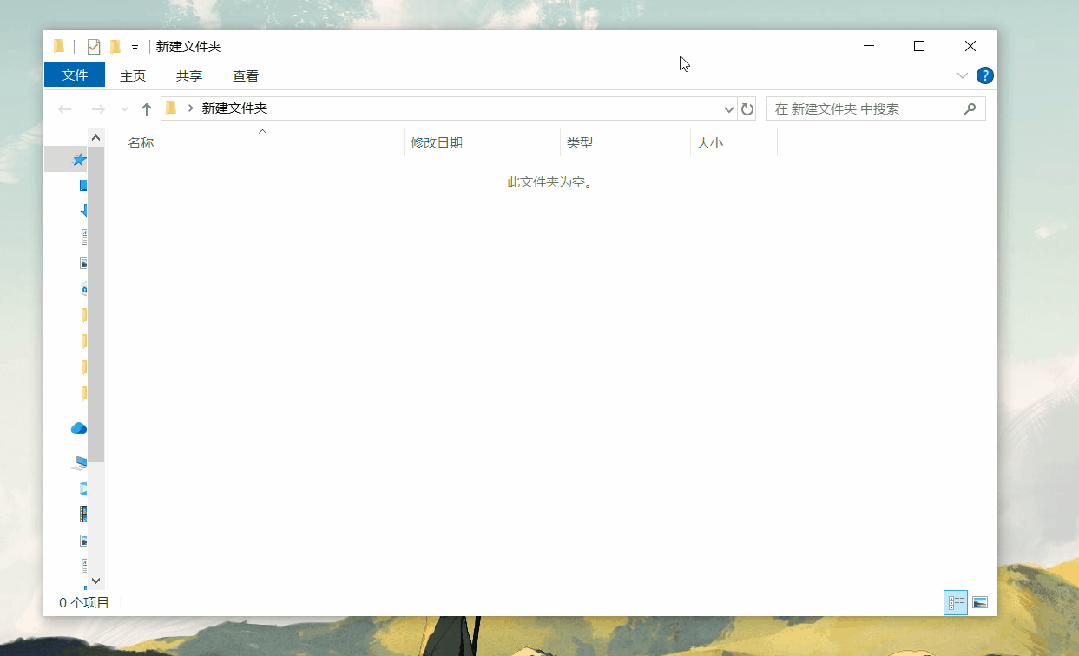Expand the ribbon with the chevron

(x=961, y=75)
